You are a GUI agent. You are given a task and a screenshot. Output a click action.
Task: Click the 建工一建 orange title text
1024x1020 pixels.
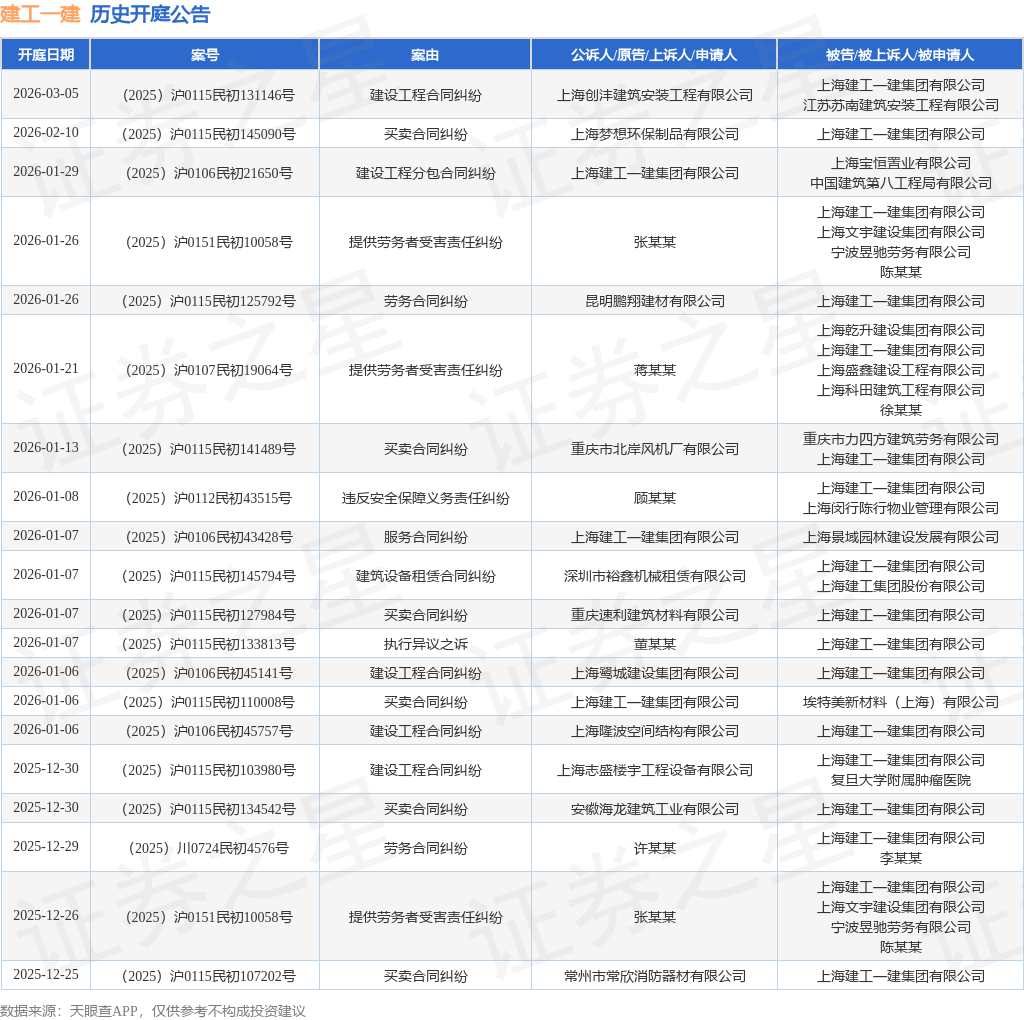click(x=40, y=14)
